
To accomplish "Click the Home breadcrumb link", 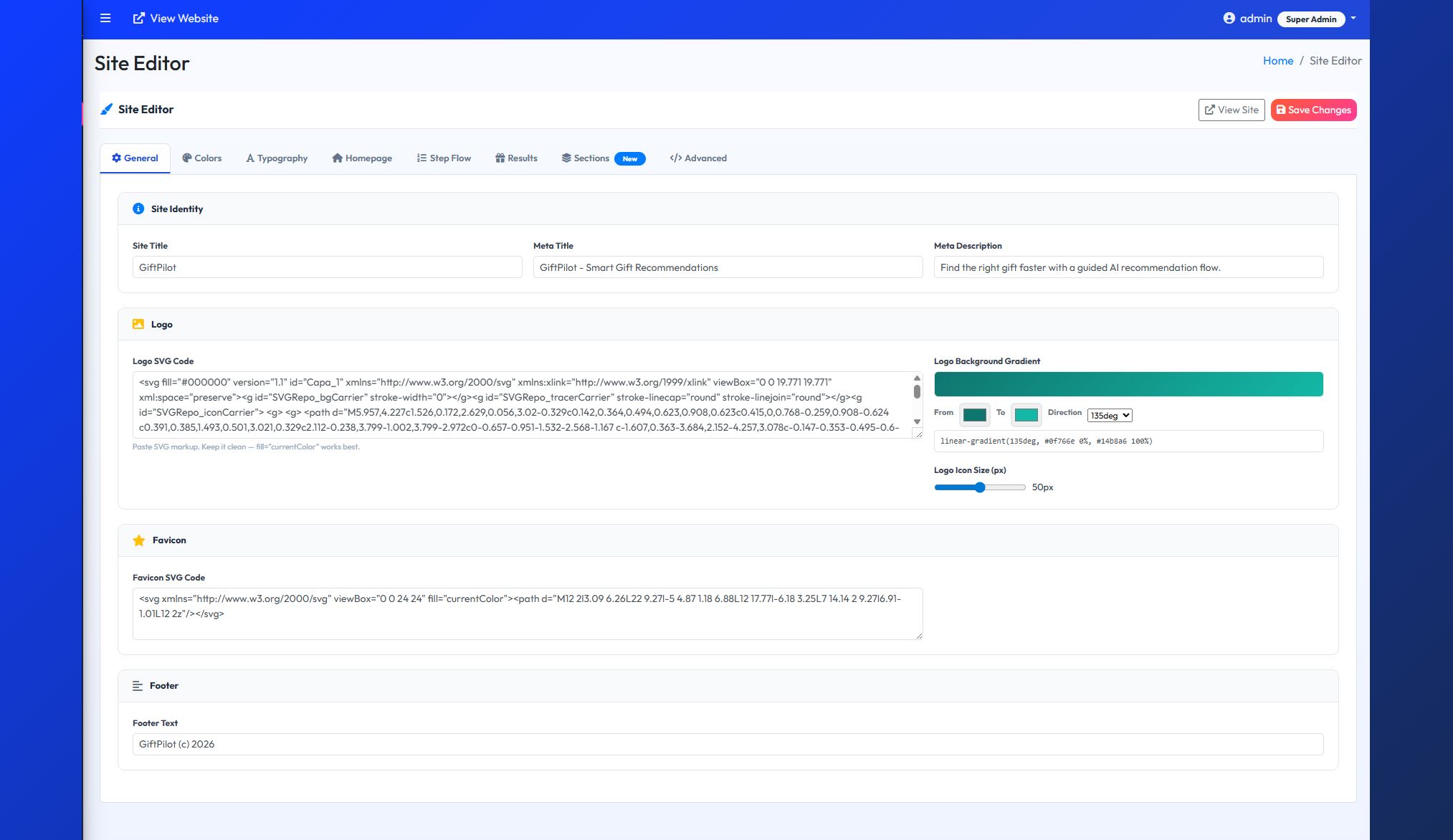I will pos(1277,61).
